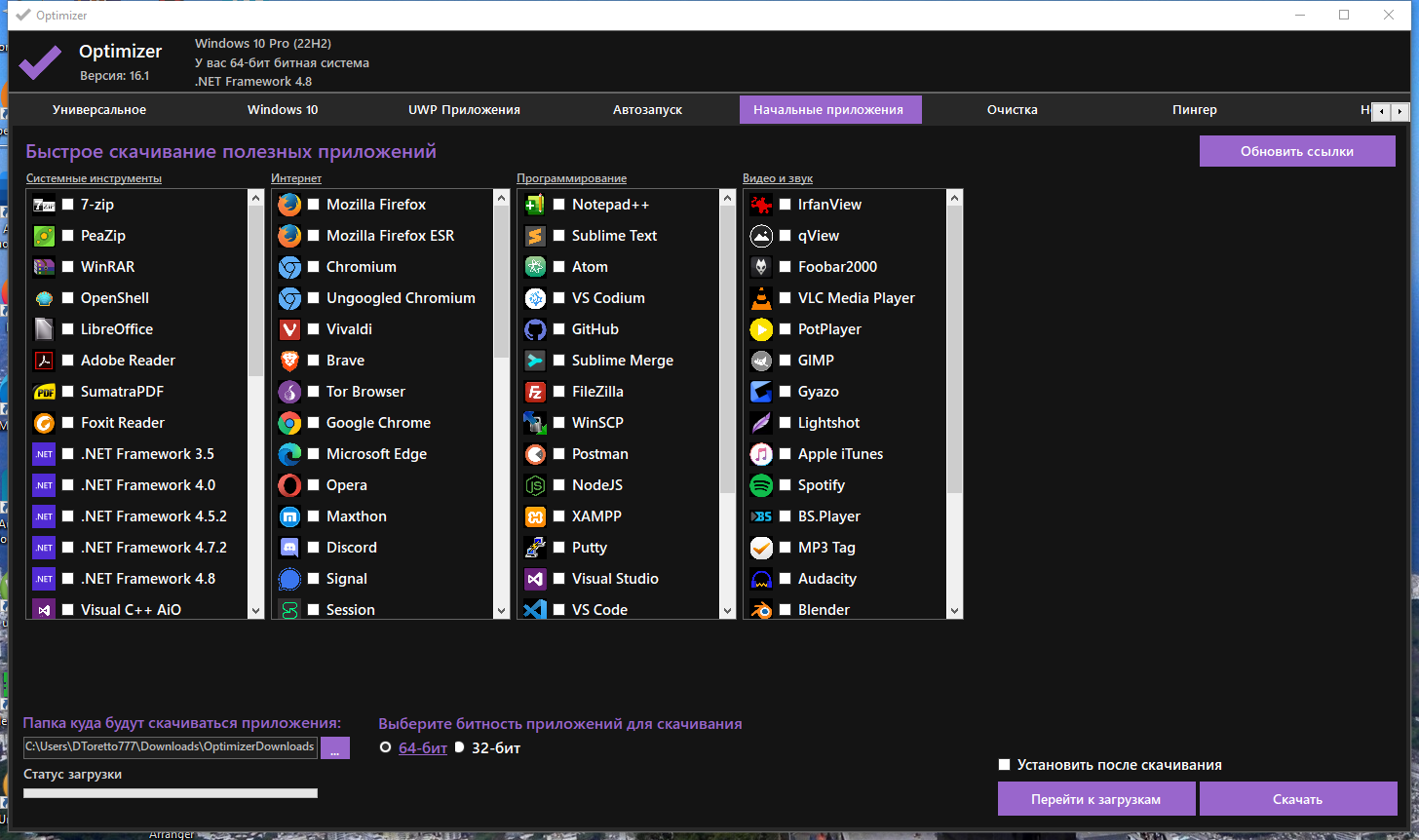This screenshot has width=1419, height=840.
Task: Click the Audacity icon
Action: coord(761,579)
